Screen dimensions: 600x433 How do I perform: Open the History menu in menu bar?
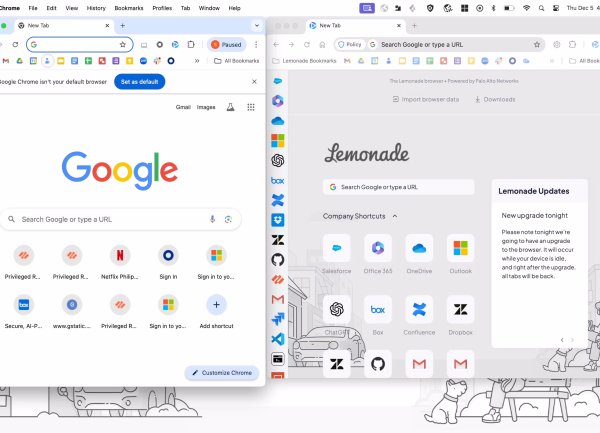click(x=96, y=8)
